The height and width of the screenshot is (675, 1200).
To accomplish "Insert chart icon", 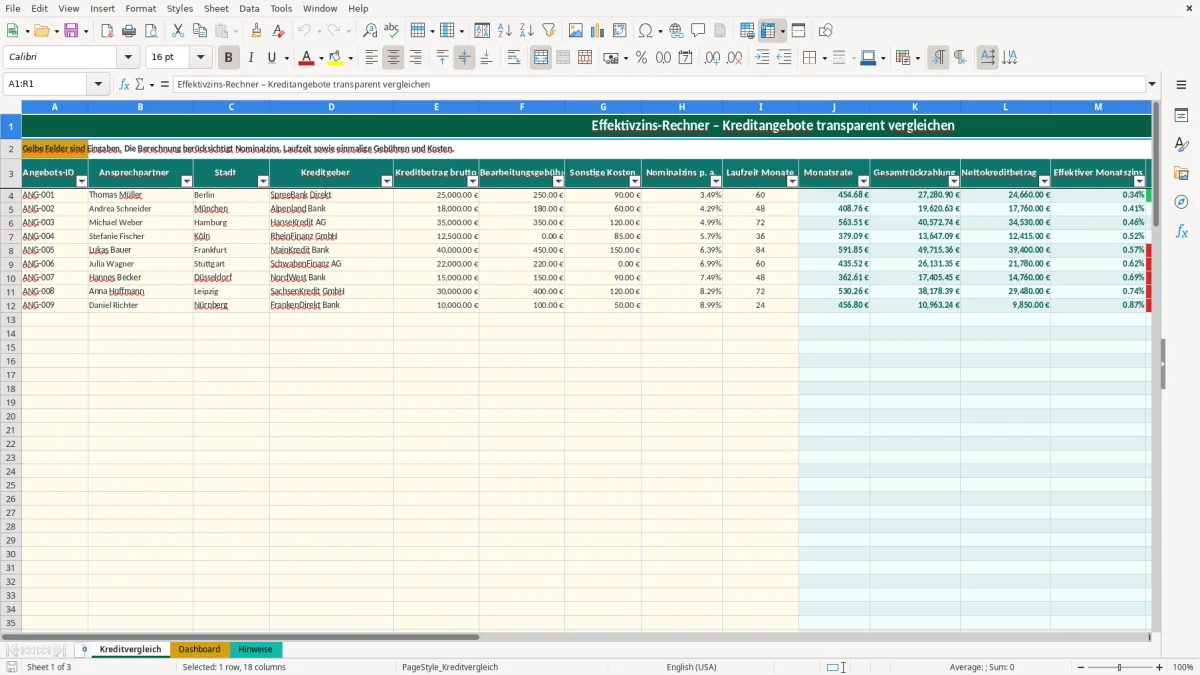I will 598,31.
